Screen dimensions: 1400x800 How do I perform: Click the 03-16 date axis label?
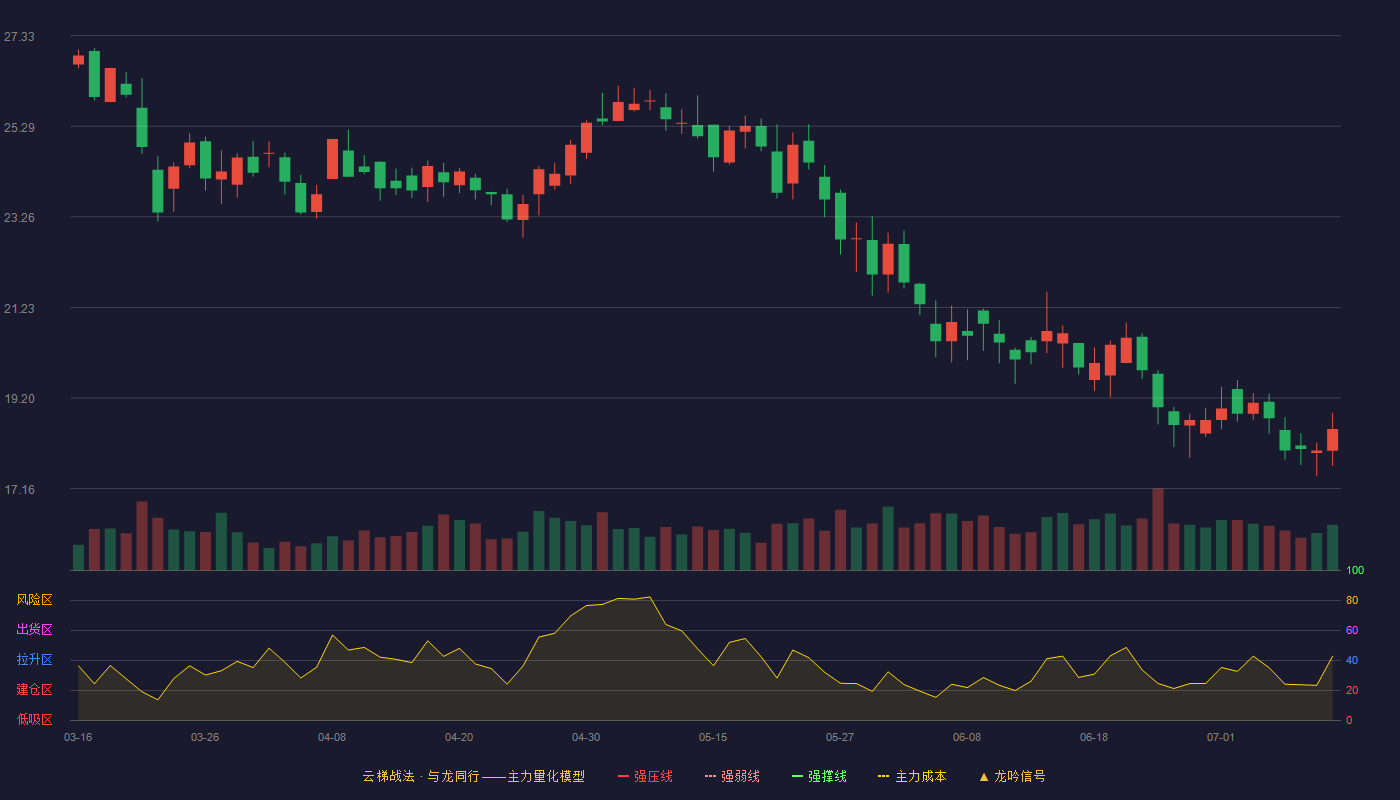(78, 737)
